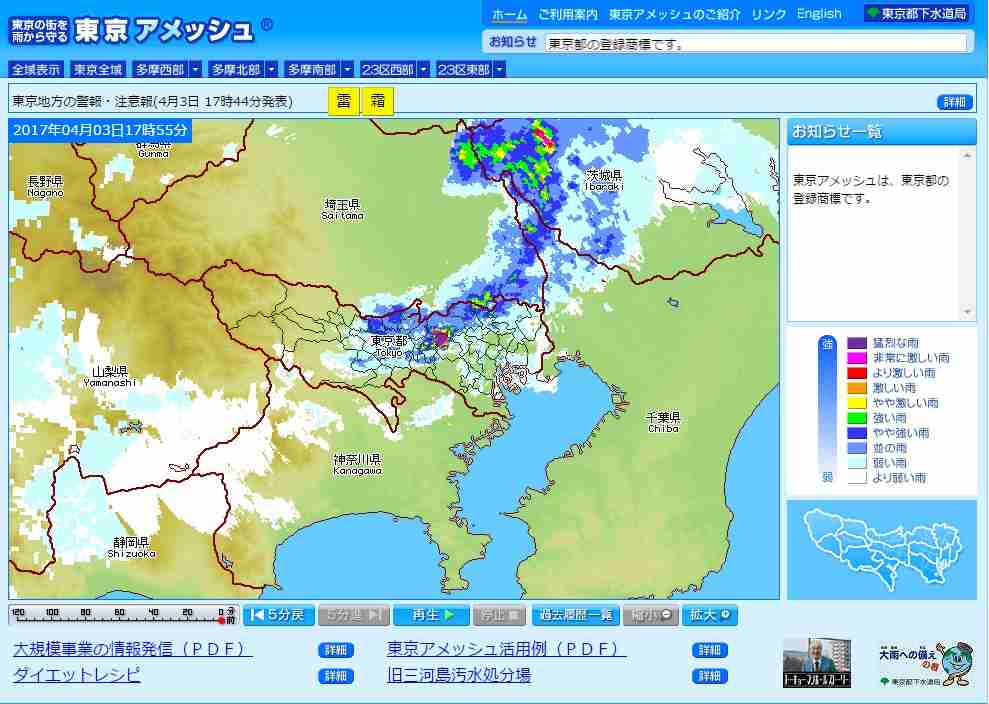Select the 全域表示 view button
989x704 pixels.
coord(36,69)
